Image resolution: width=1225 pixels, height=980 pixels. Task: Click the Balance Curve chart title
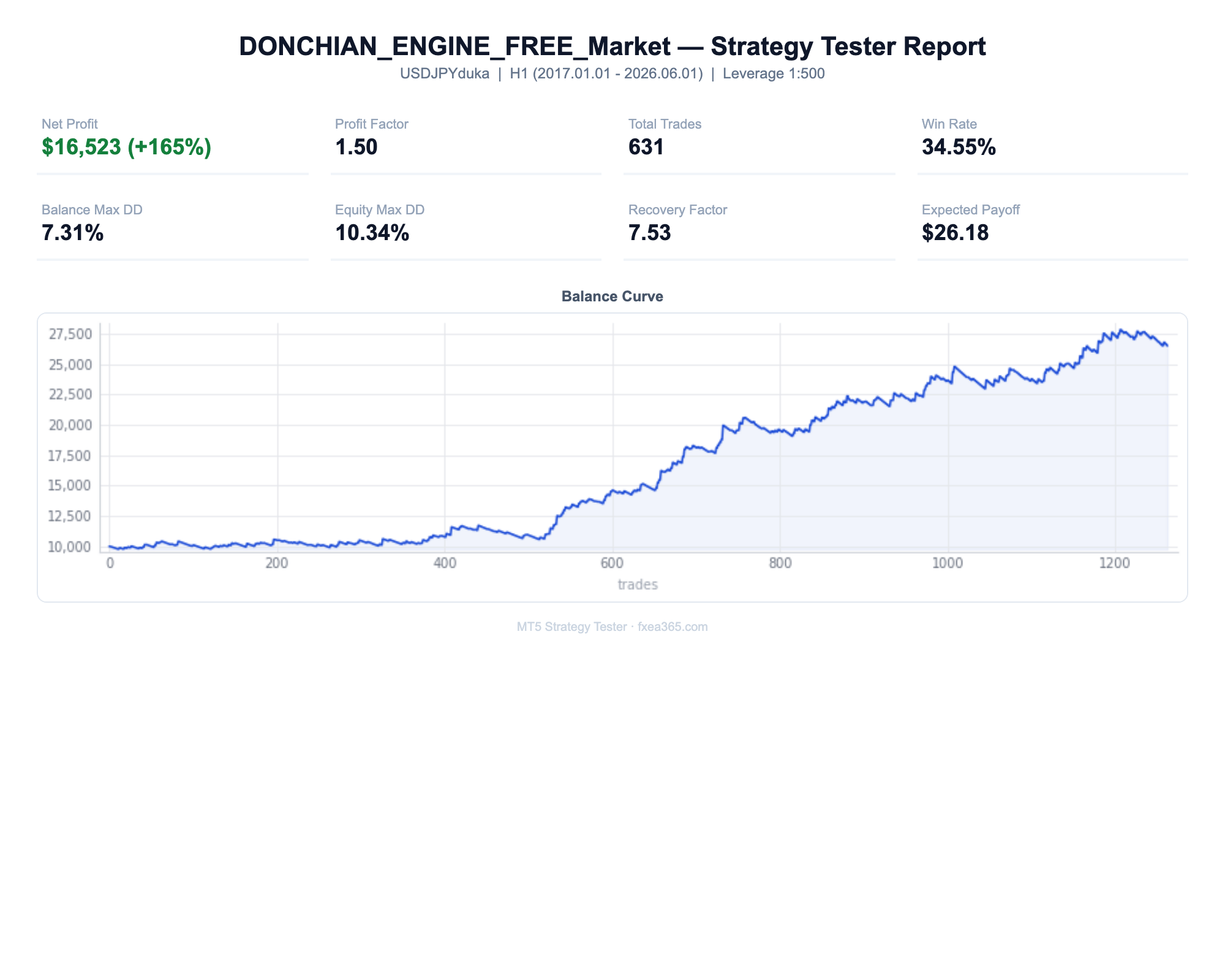pyautogui.click(x=612, y=296)
